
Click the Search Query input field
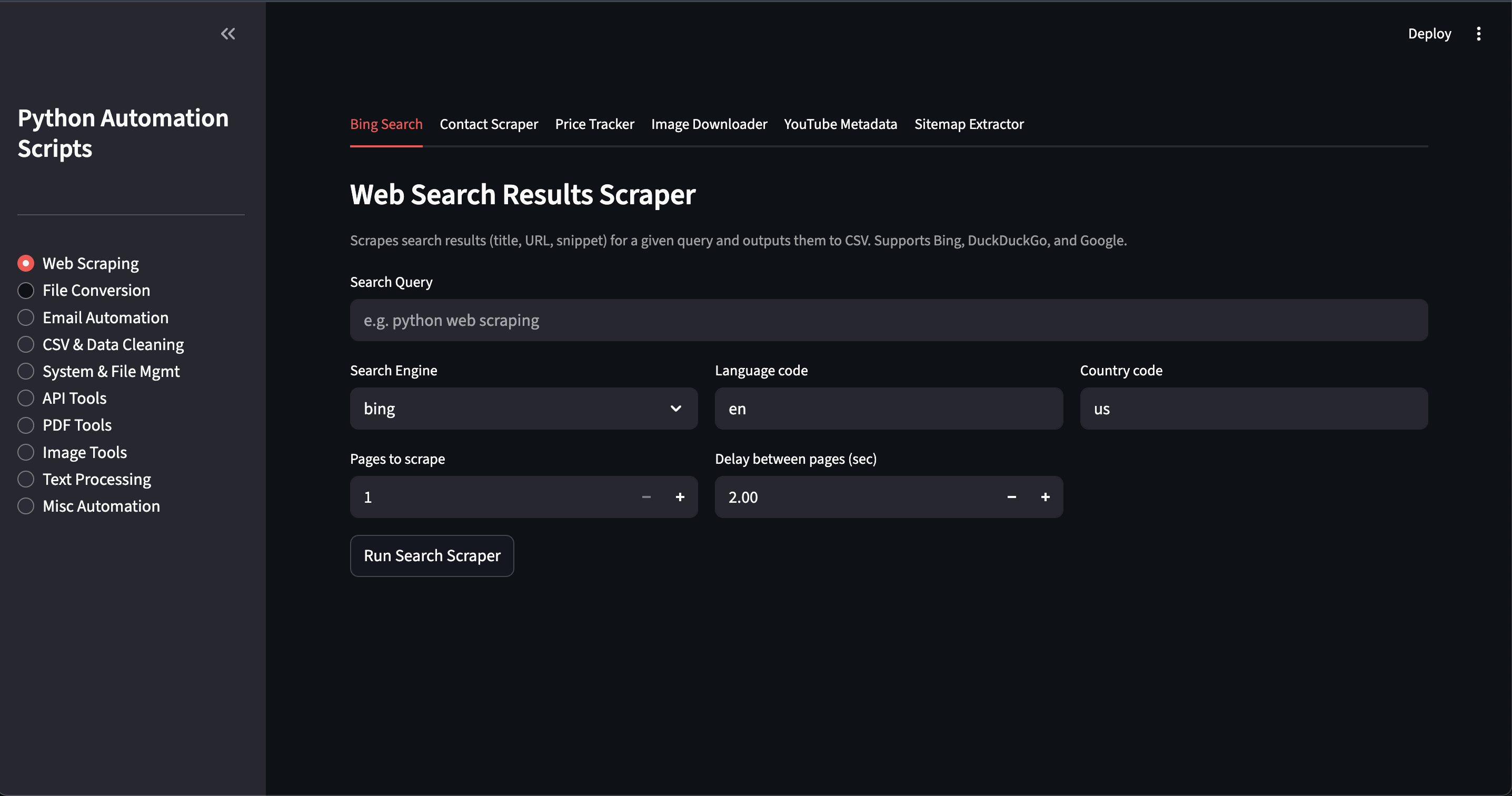click(x=888, y=320)
